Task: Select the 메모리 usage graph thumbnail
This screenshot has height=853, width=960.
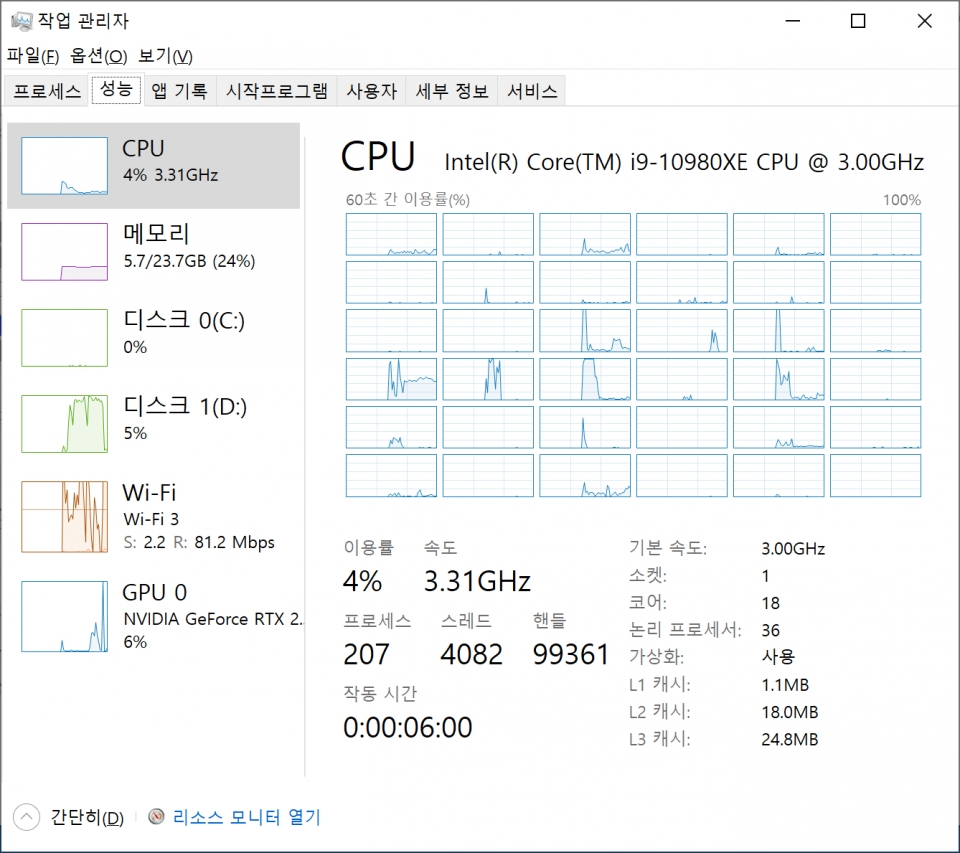Action: tap(64, 252)
